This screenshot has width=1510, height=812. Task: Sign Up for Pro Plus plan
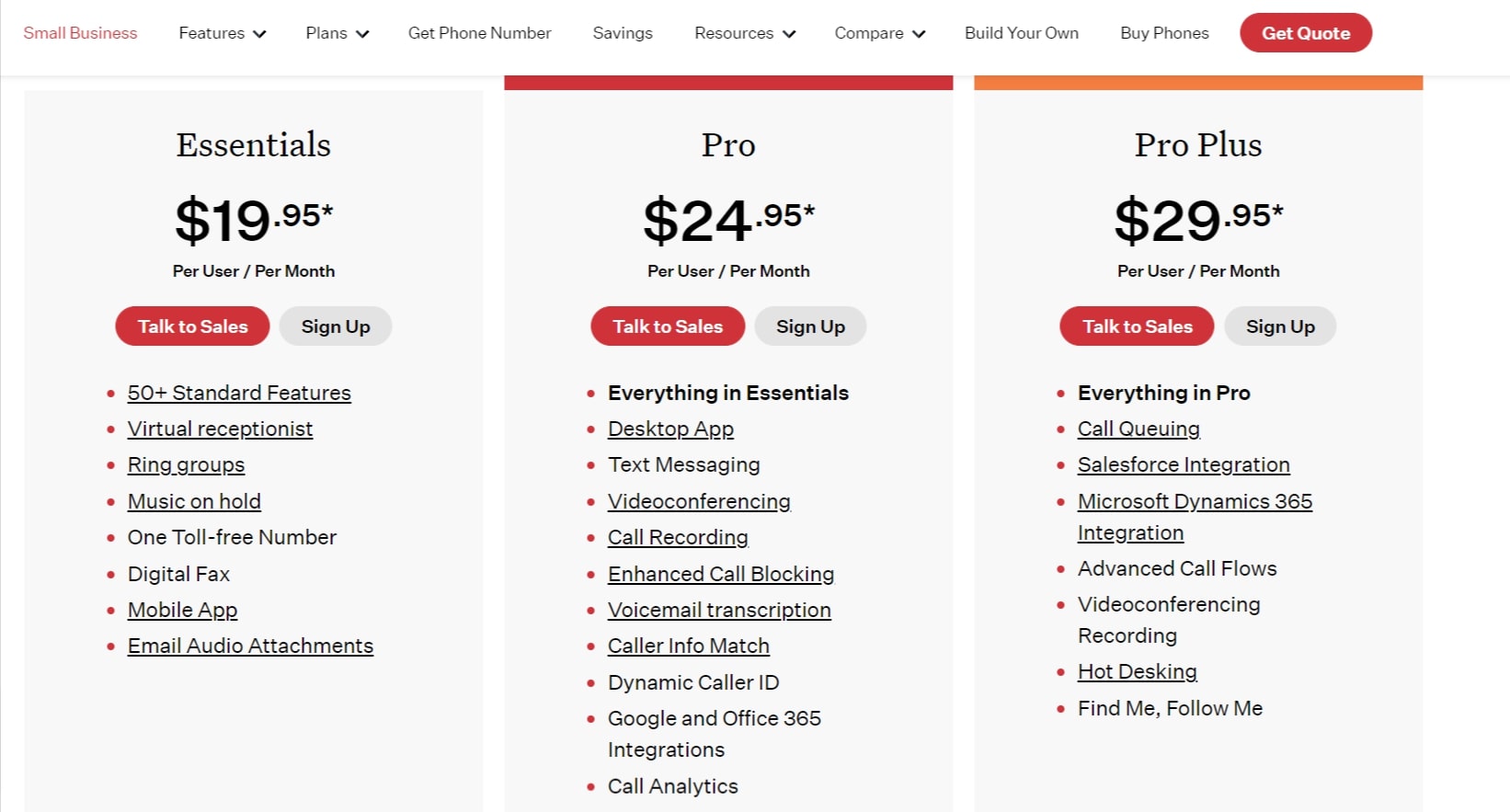(1279, 326)
